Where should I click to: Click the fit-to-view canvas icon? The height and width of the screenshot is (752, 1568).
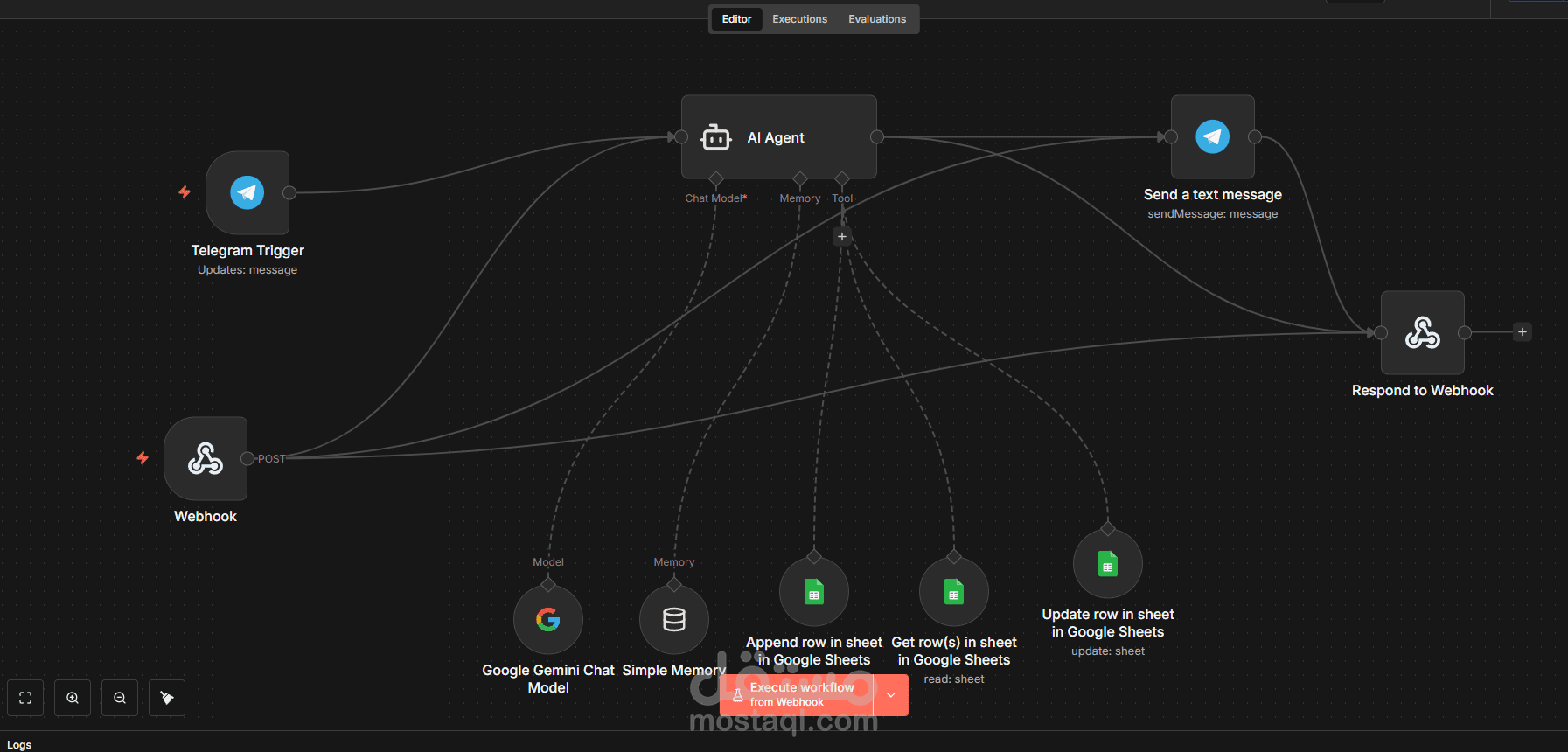25,698
